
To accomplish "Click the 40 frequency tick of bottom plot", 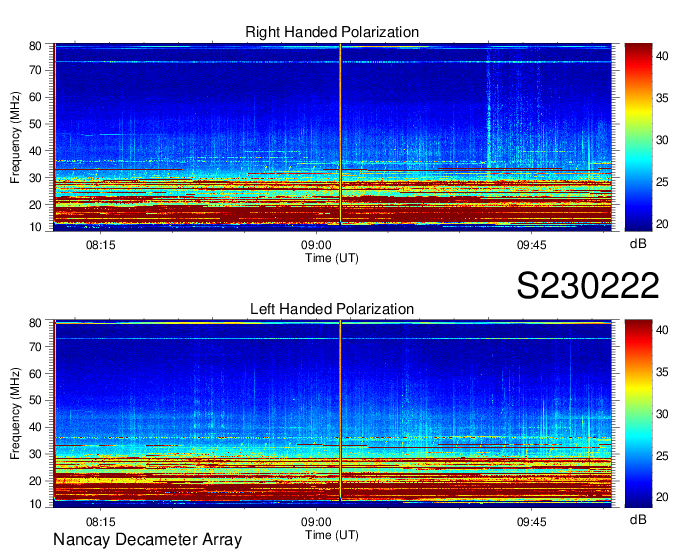I will click(35, 428).
